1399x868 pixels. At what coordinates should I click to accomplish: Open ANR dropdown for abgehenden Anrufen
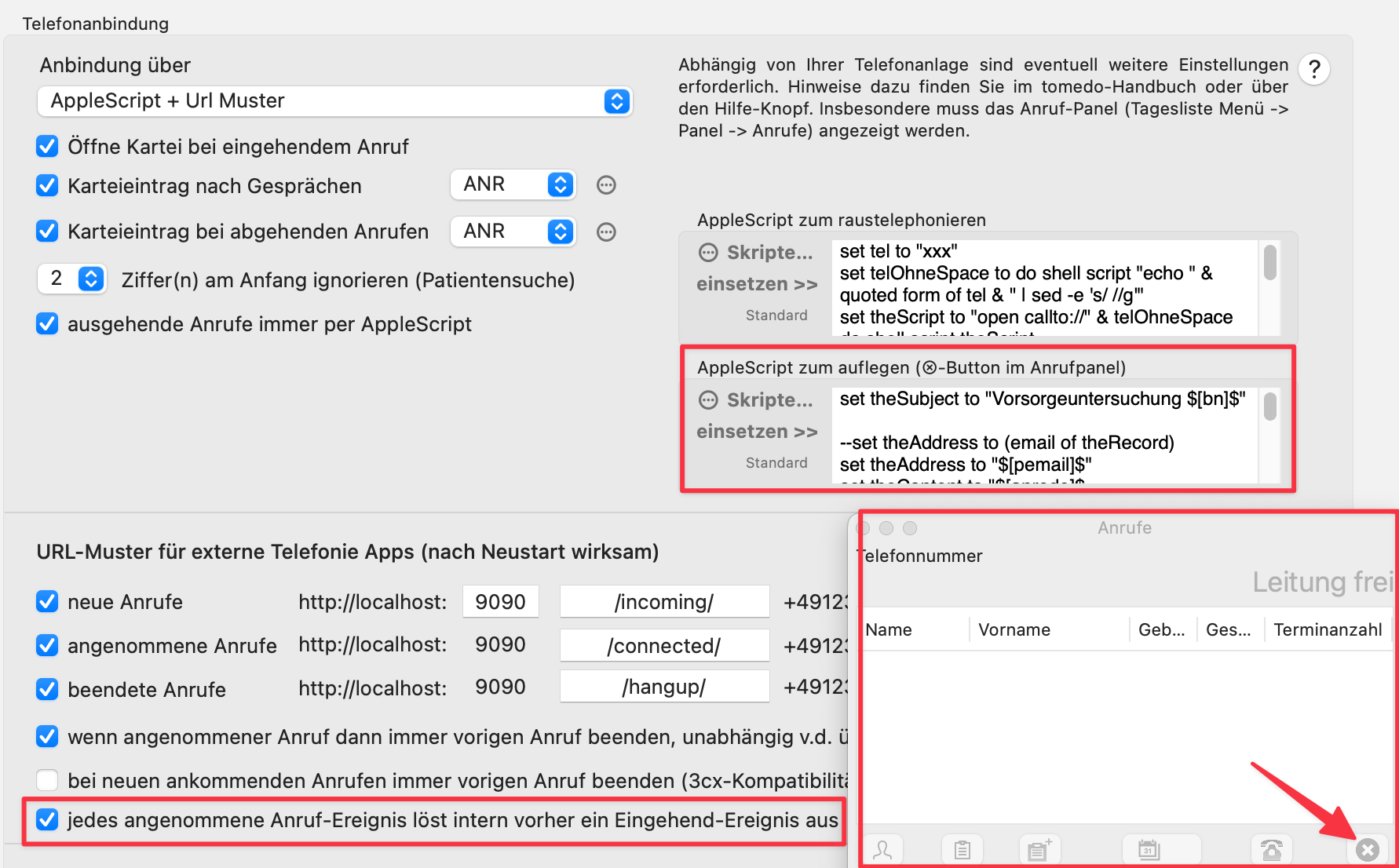coord(513,232)
